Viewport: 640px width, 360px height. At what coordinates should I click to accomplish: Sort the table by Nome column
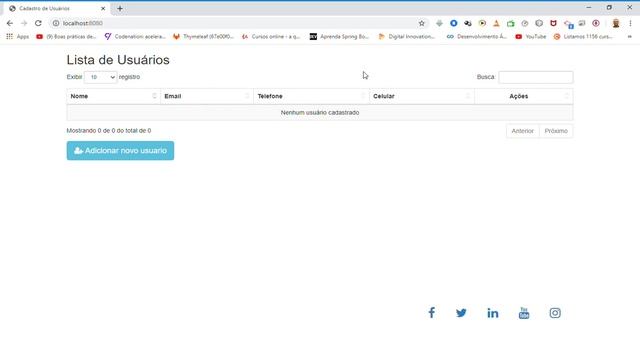(x=113, y=96)
